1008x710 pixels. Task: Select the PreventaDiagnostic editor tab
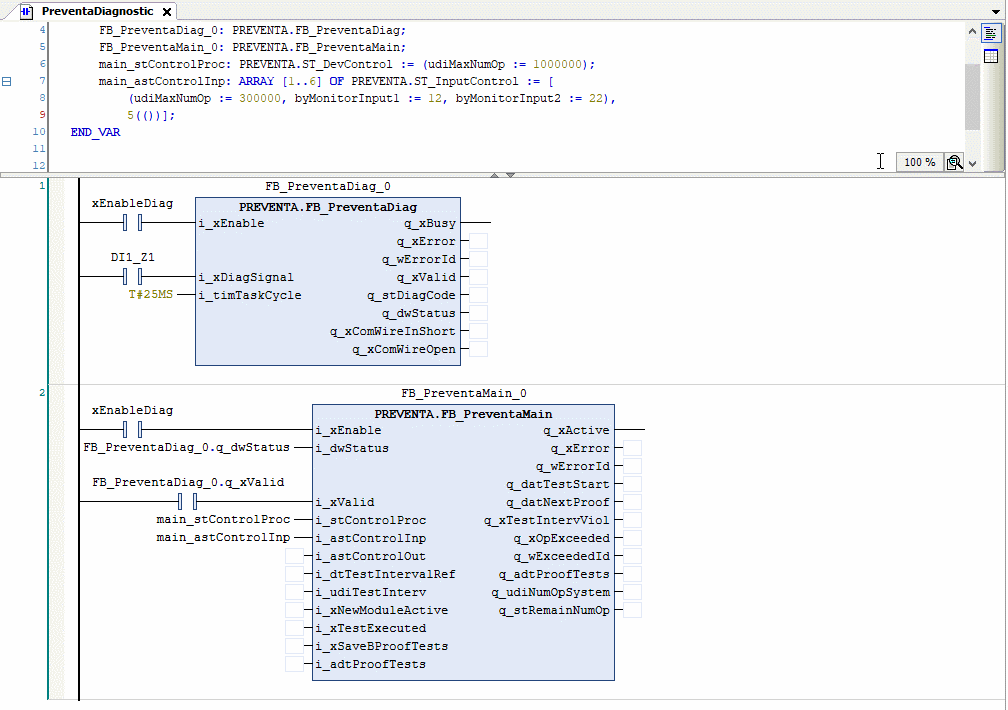[97, 11]
